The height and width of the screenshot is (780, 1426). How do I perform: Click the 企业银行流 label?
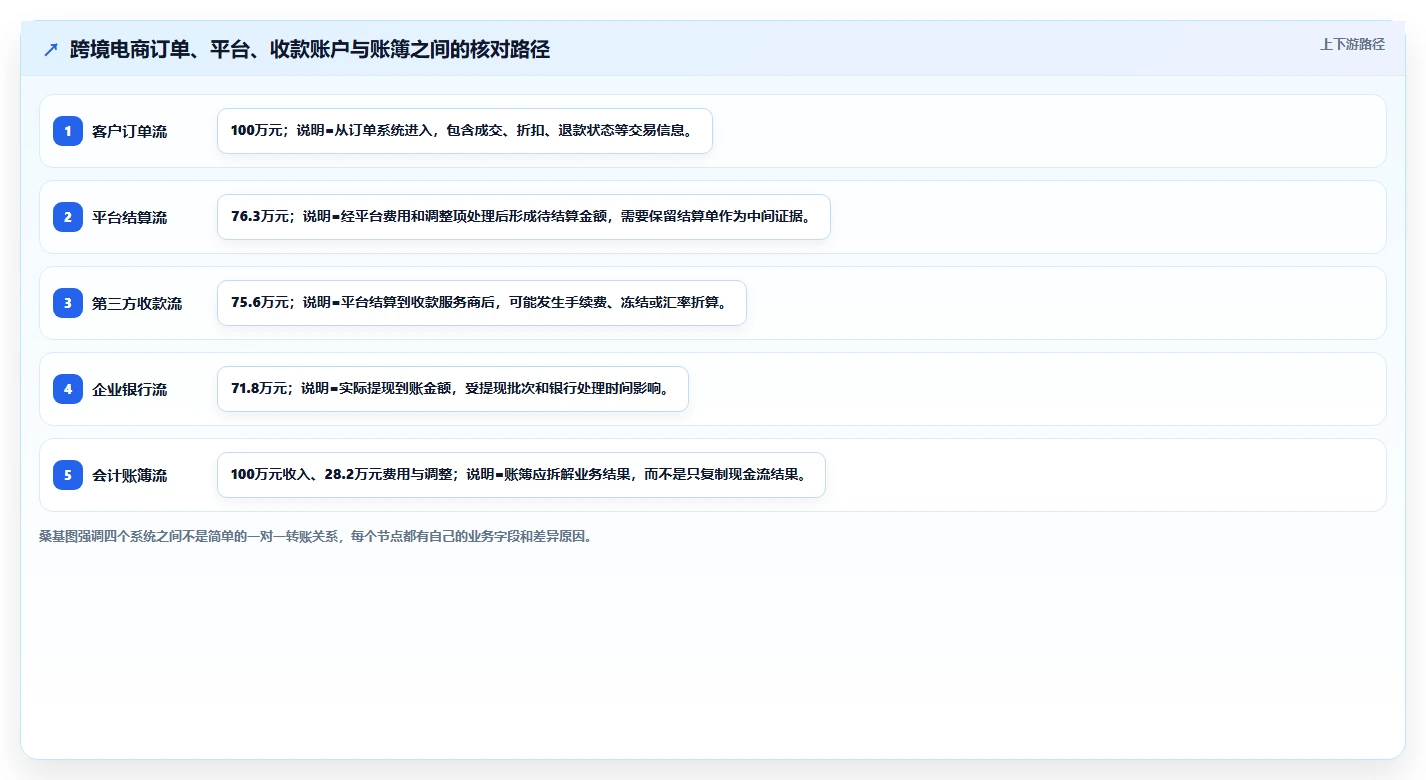coord(129,389)
